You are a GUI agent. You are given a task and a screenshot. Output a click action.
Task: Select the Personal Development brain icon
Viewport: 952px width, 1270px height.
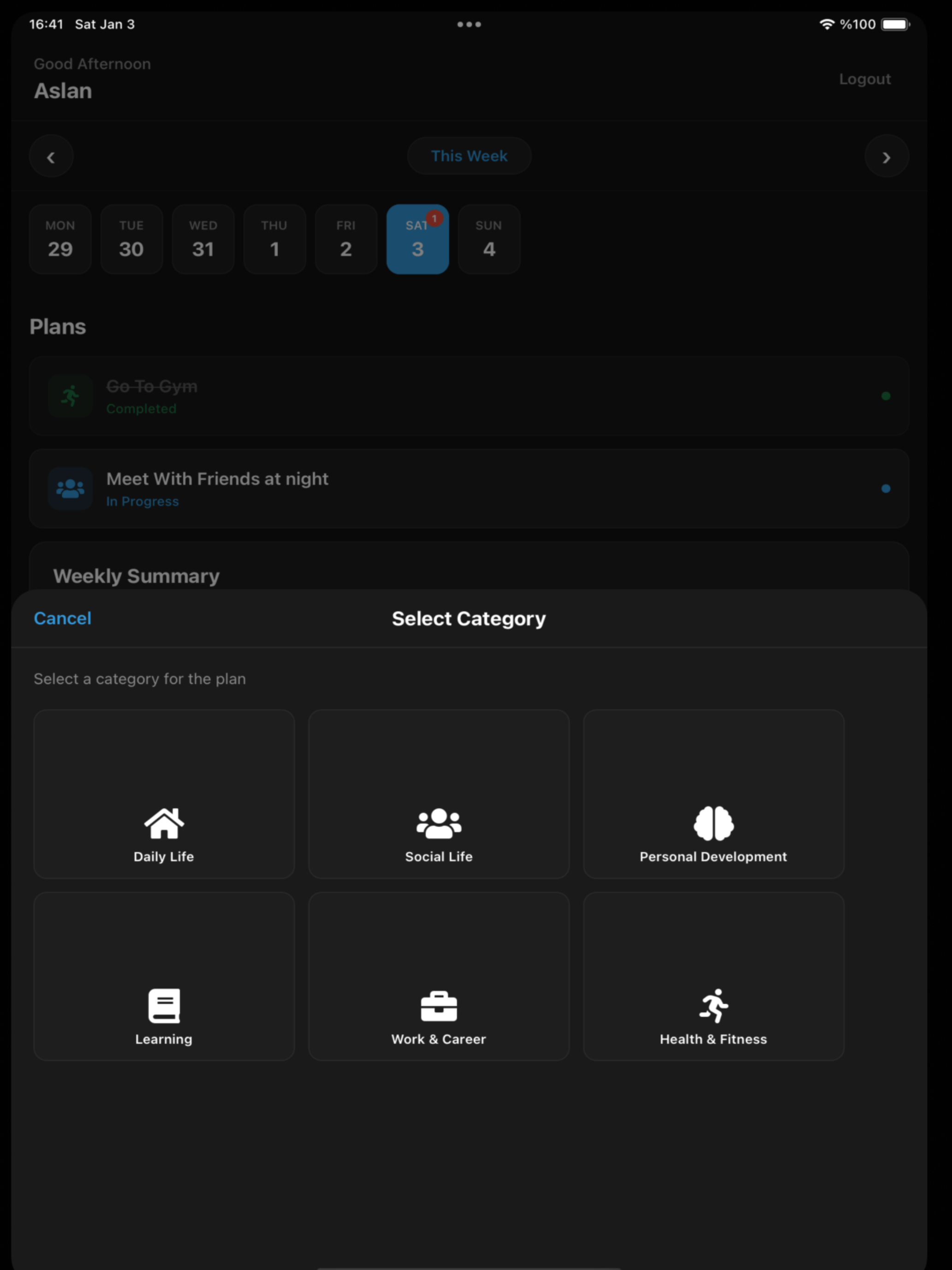(x=713, y=823)
